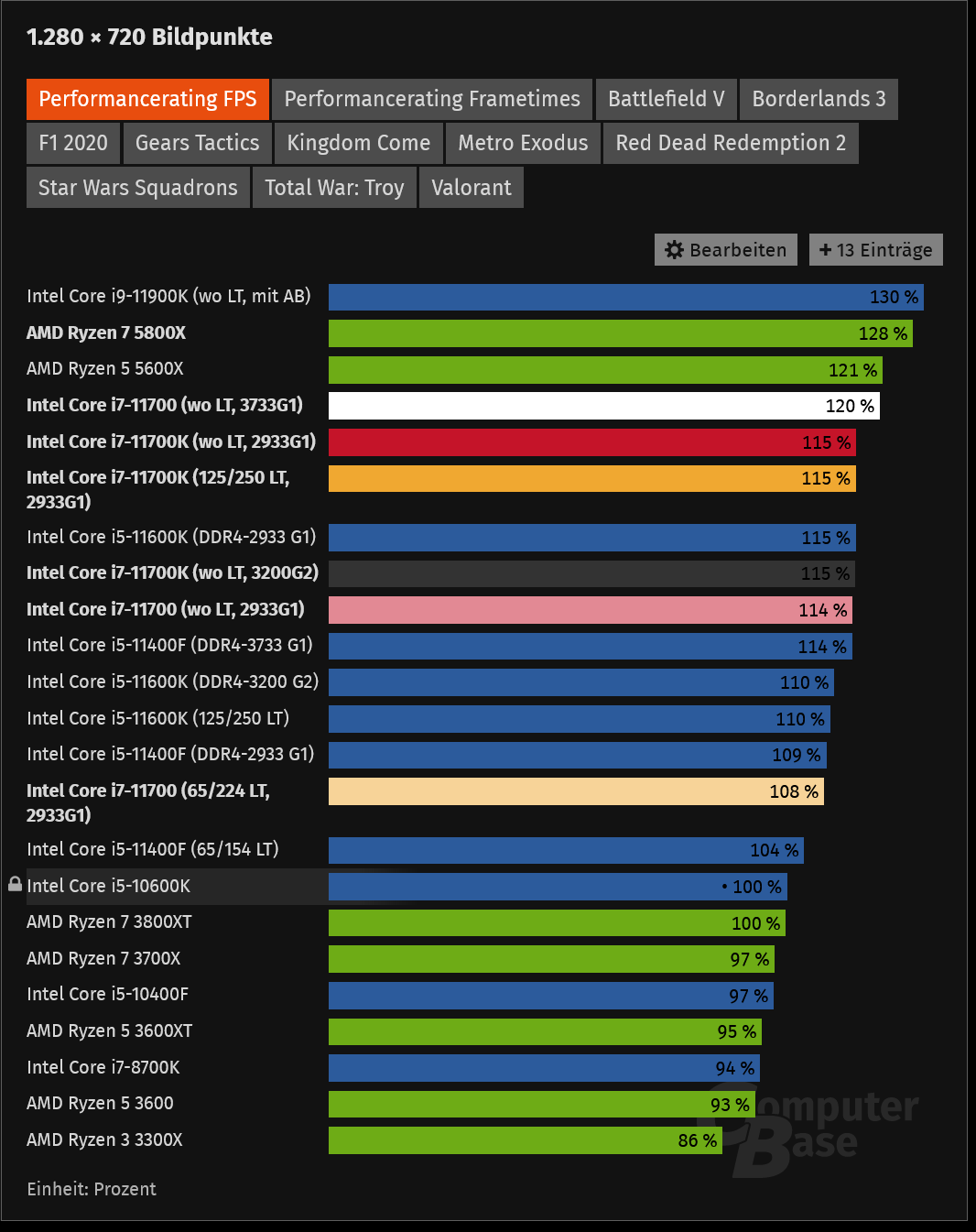Click Intel Core i5-11400F (DDR4-2933 G1) label

[x=170, y=754]
